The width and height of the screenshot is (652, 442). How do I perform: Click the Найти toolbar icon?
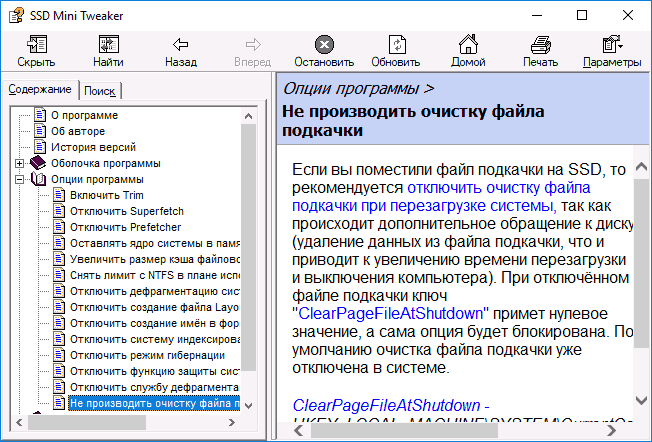coord(109,44)
